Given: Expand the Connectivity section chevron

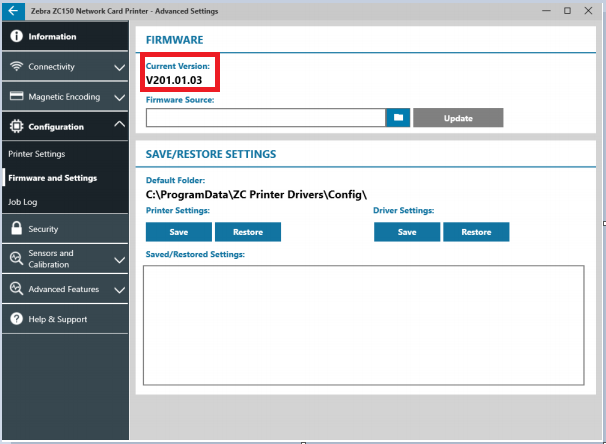Looking at the screenshot, I should (119, 68).
